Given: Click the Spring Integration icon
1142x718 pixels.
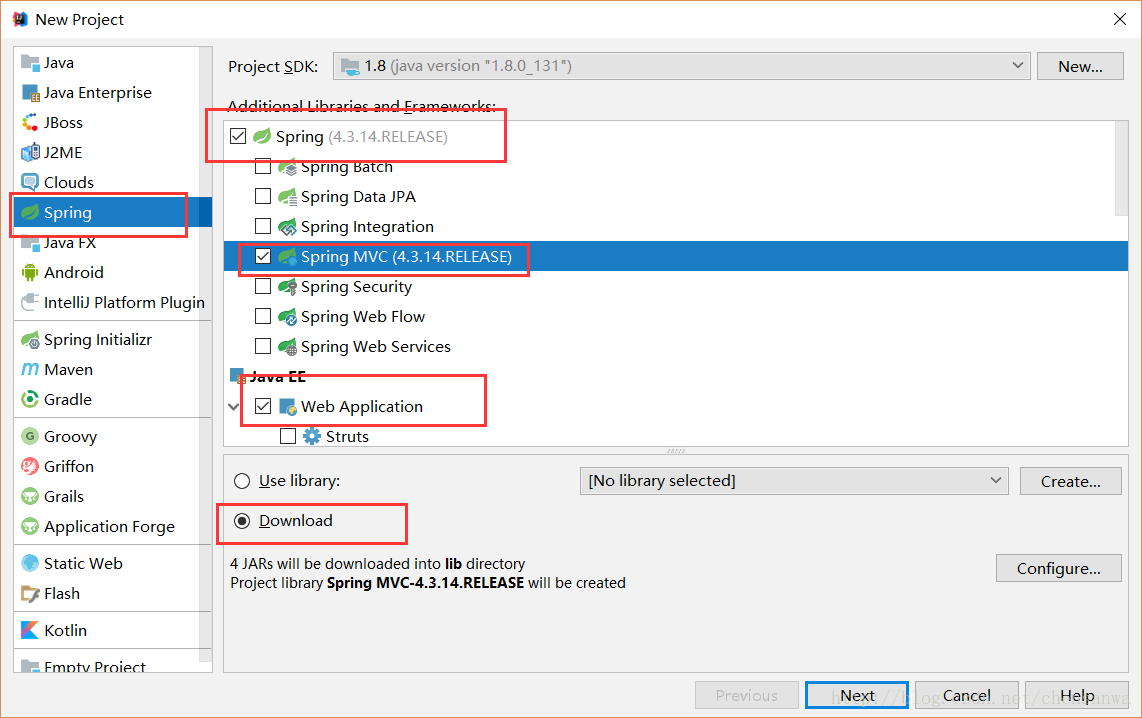Looking at the screenshot, I should click(288, 227).
